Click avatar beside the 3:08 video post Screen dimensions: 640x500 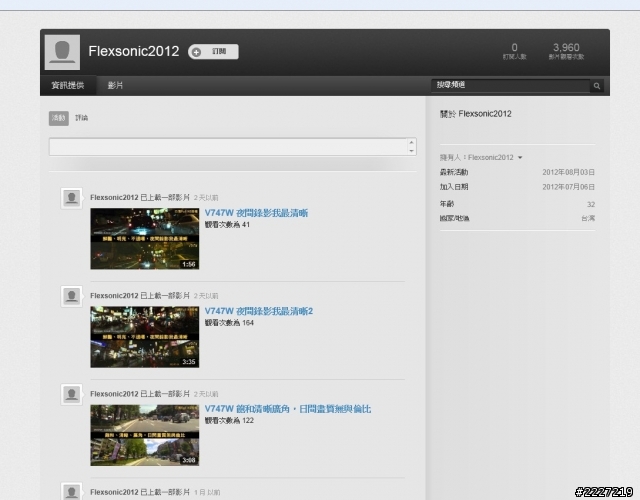point(72,395)
